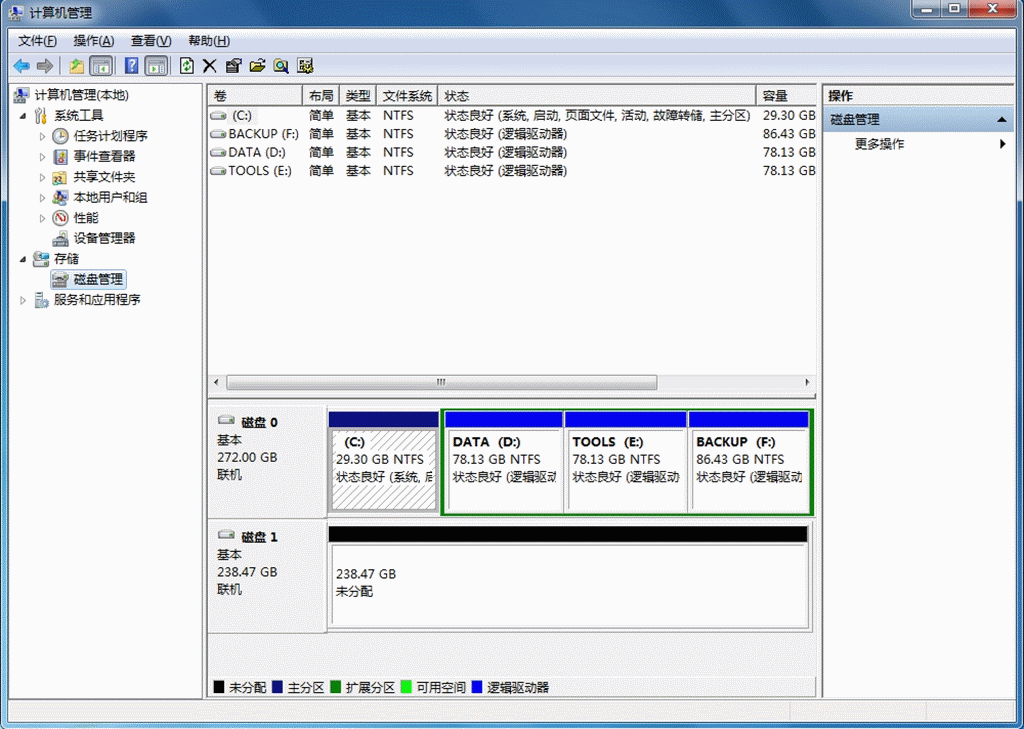Click the Back navigation arrow in toolbar

click(20, 66)
